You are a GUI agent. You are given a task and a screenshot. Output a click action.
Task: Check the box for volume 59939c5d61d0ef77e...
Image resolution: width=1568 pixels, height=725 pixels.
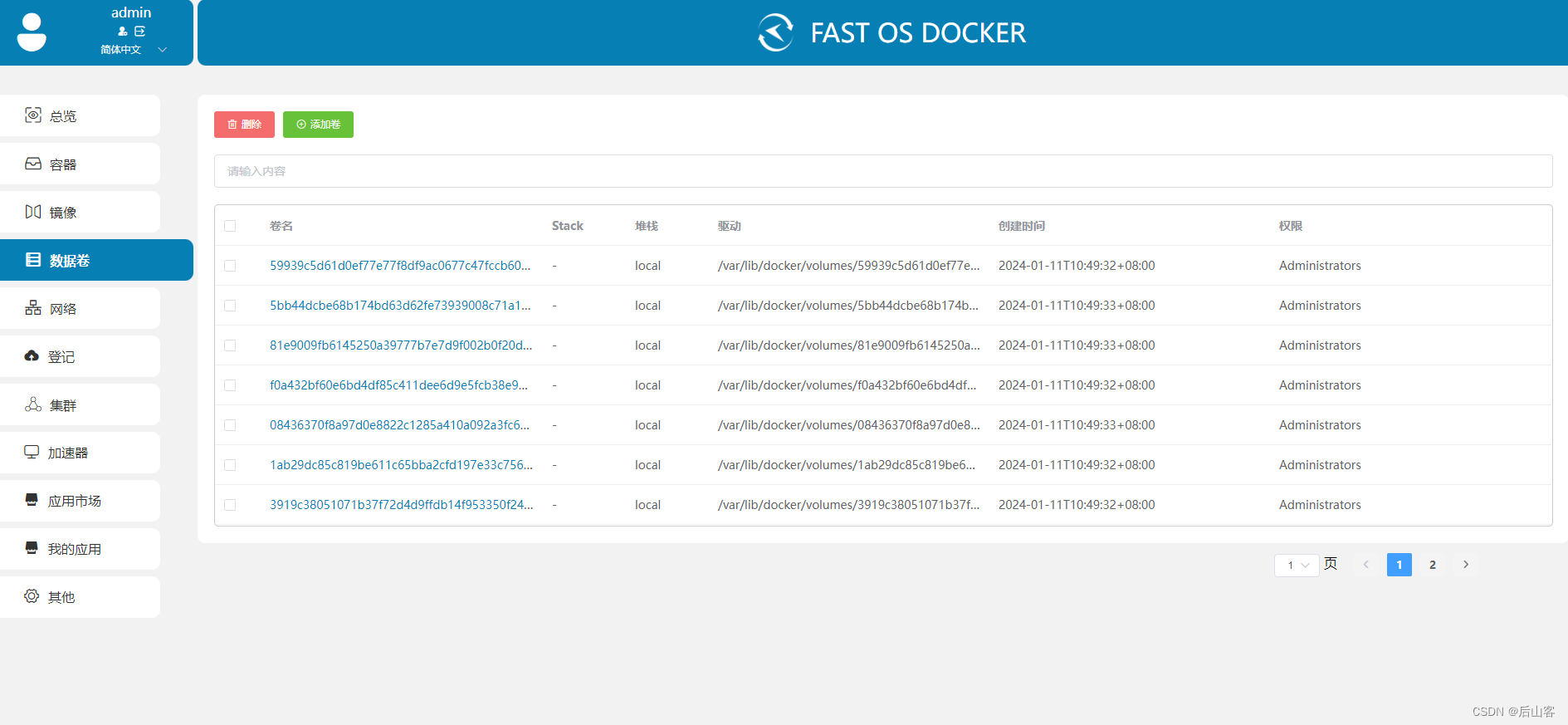tap(230, 266)
